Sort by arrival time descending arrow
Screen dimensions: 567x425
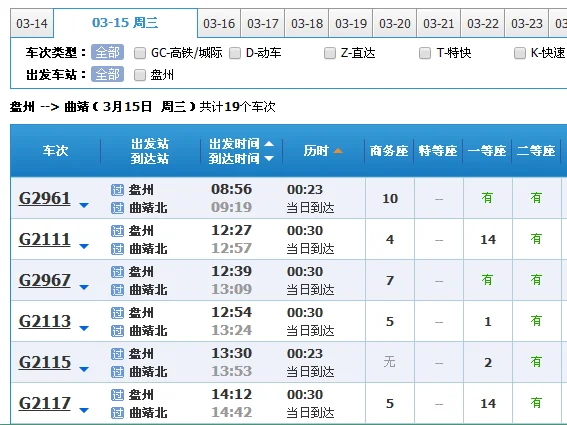point(269,158)
